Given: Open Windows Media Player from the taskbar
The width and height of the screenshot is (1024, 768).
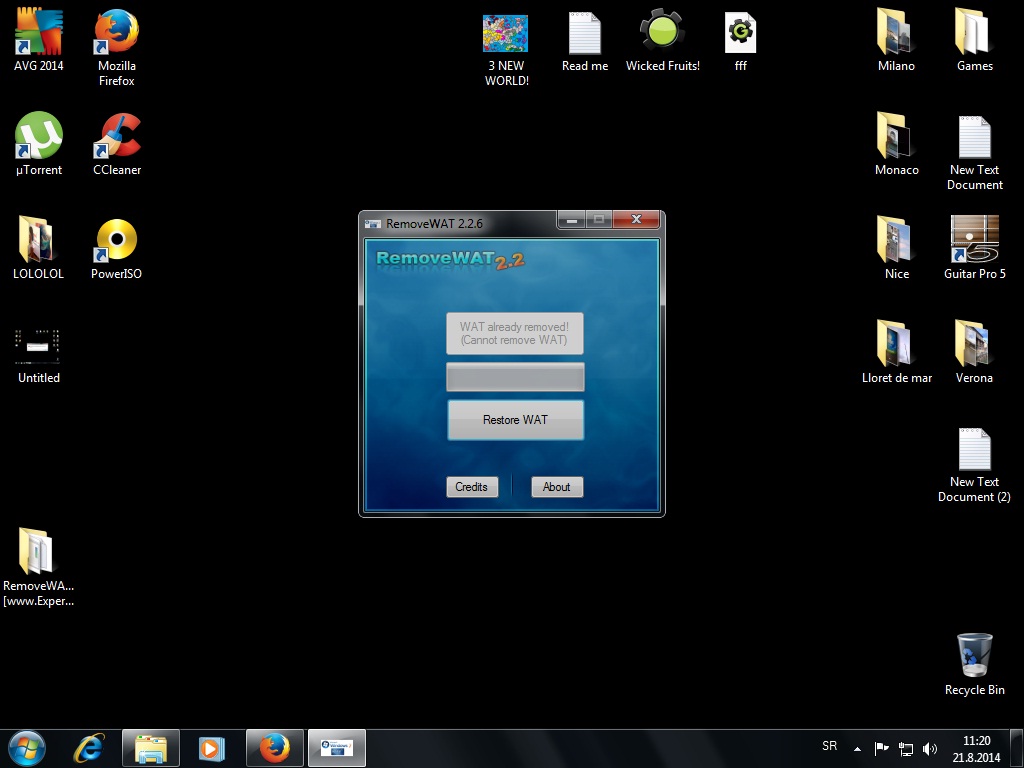Looking at the screenshot, I should tap(212, 748).
